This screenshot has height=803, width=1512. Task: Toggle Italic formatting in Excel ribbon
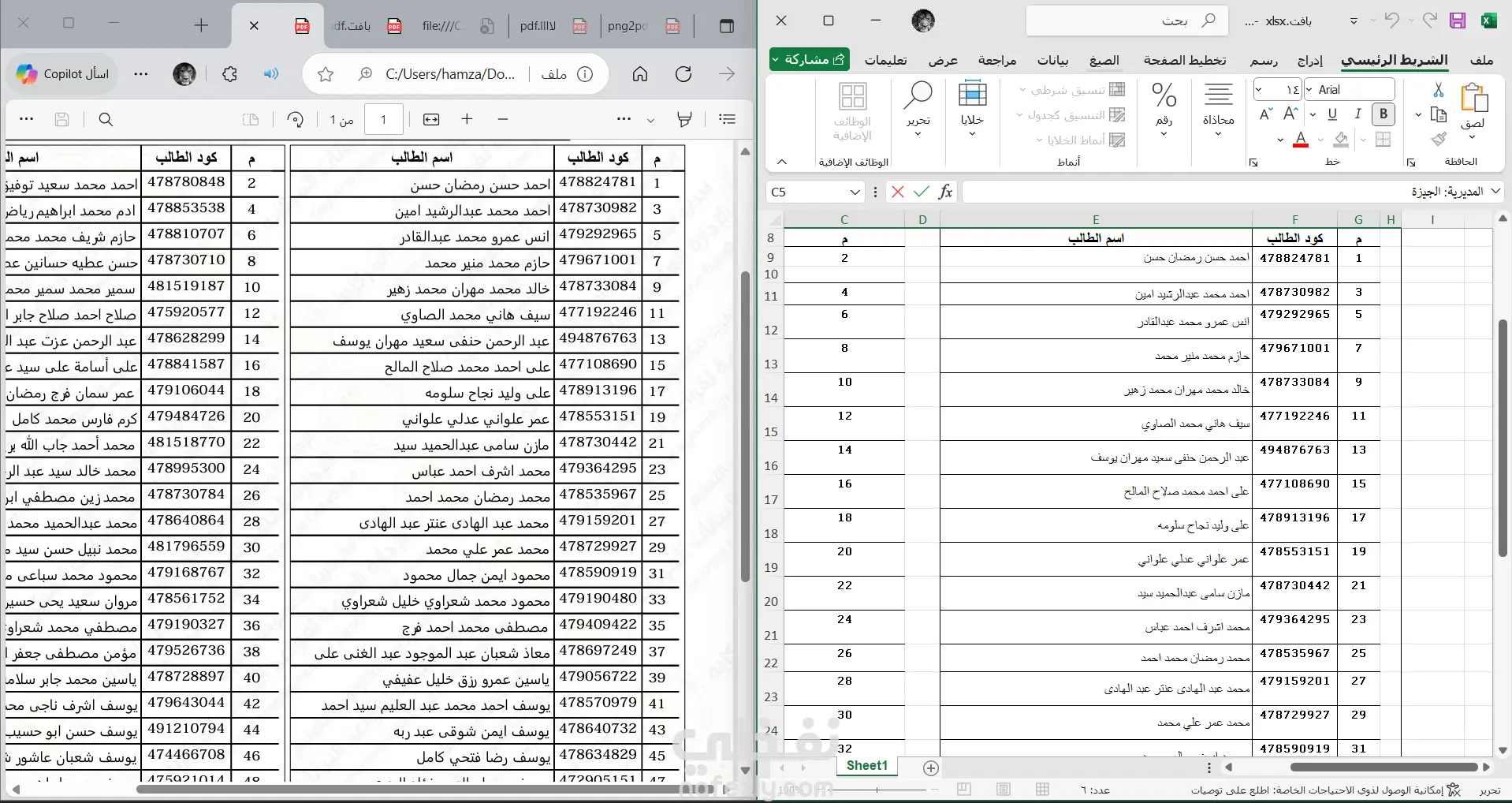(x=1357, y=114)
